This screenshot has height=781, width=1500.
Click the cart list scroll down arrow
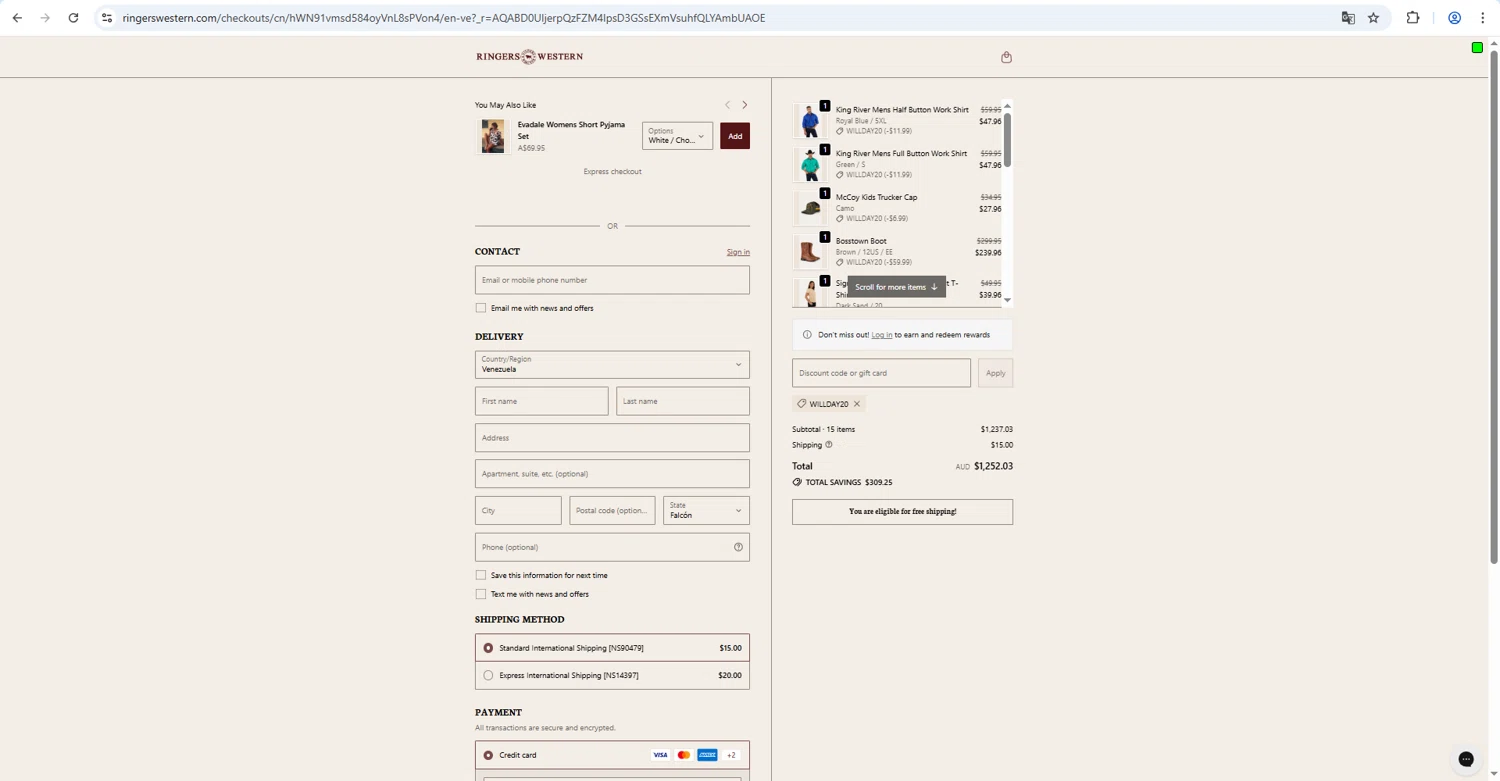[1007, 300]
